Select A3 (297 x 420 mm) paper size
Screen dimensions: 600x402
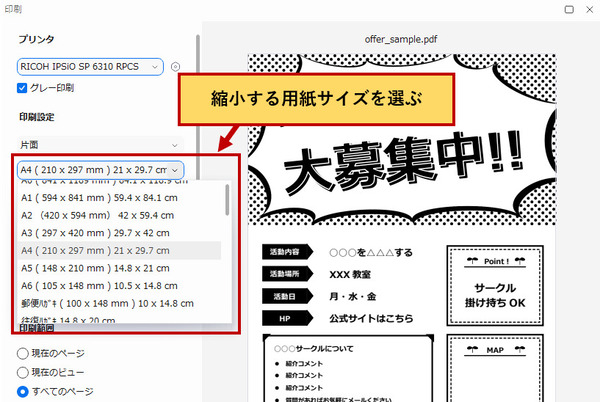pos(119,233)
